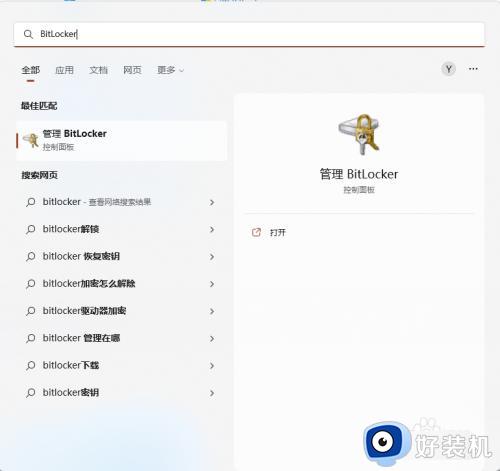
Task: Open 管理 BitLocker best match result
Action: (121, 141)
